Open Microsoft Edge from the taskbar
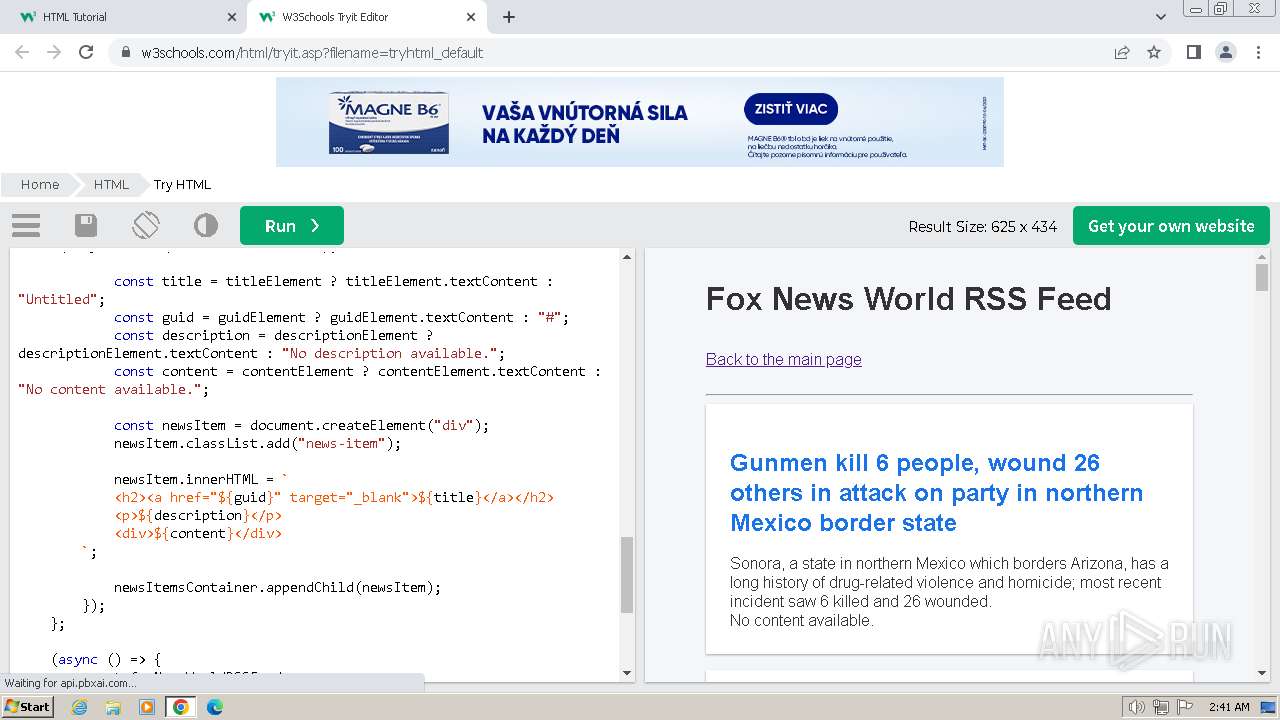This screenshot has height=720, width=1280. (215, 707)
